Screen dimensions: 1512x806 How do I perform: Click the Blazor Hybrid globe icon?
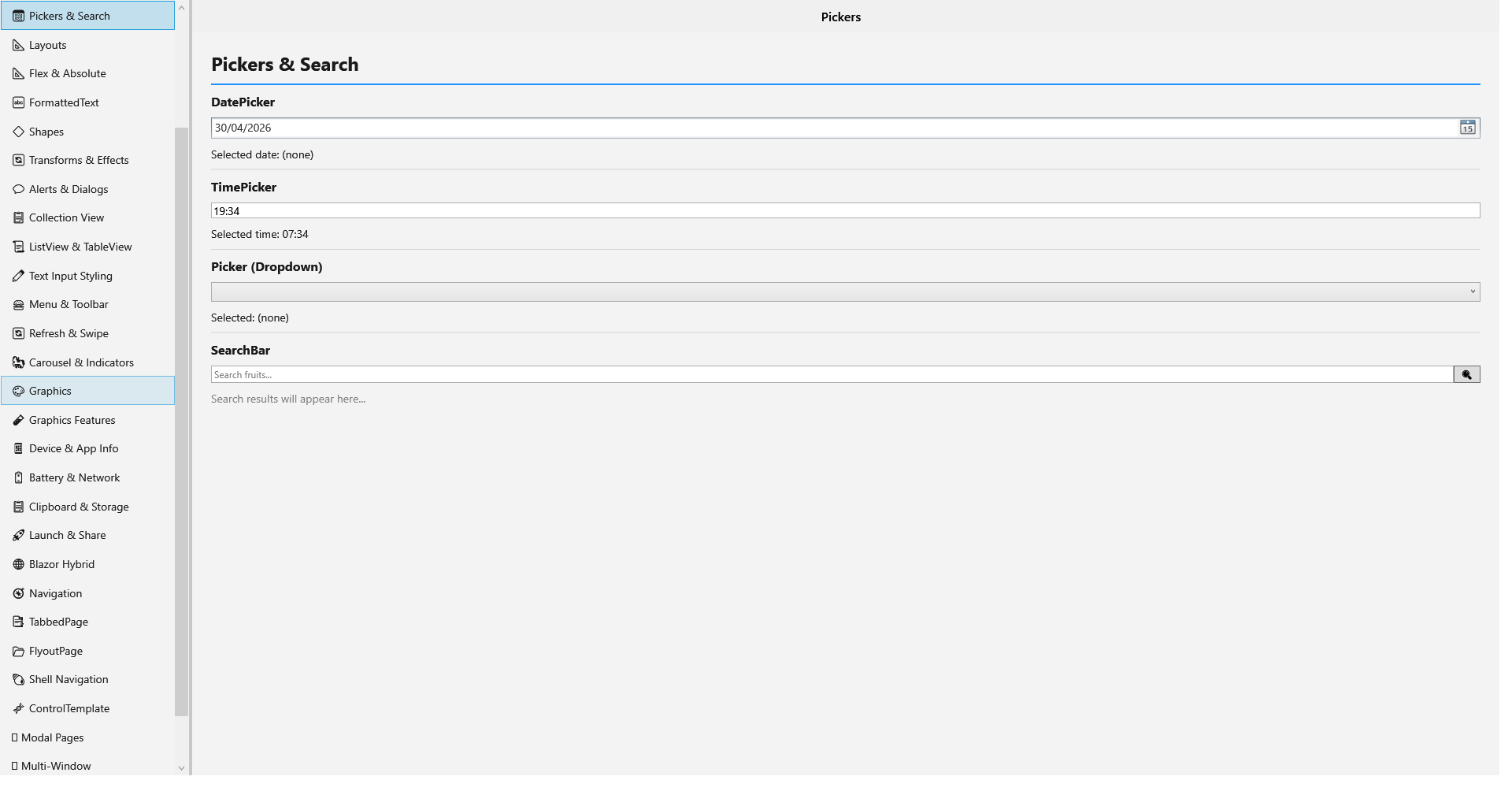[18, 564]
